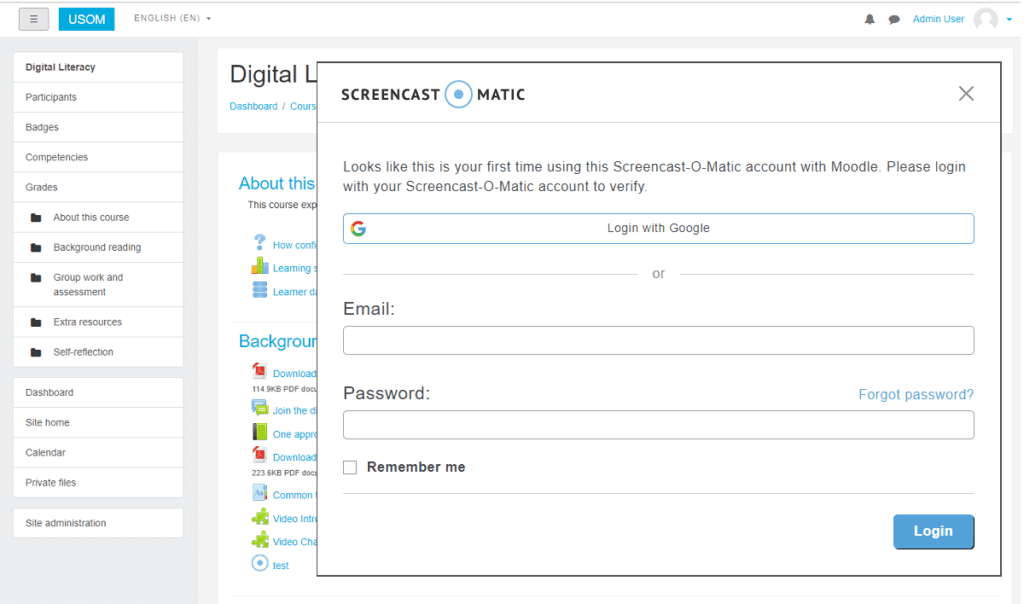Screen dimensions: 1024x604
Task: Click the folder icon for Self-reflection
Action: click(36, 352)
